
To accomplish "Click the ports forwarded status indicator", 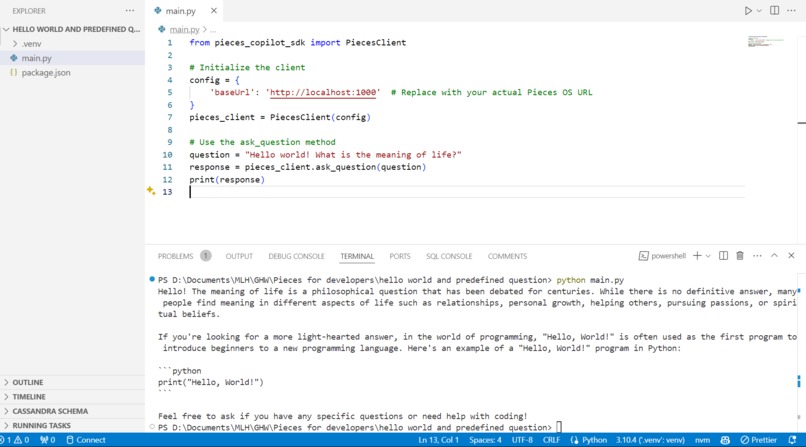I will point(47,440).
